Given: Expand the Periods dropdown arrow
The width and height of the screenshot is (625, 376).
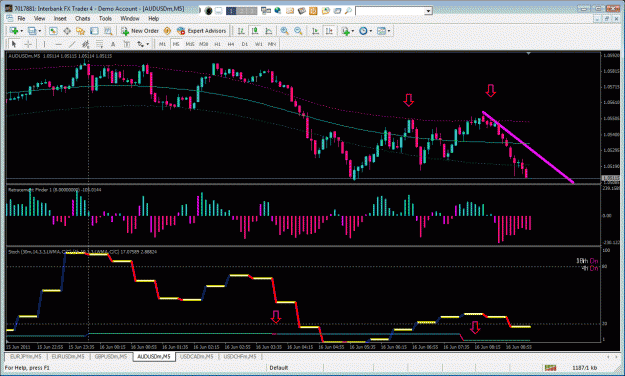Looking at the screenshot, I should coord(371,31).
